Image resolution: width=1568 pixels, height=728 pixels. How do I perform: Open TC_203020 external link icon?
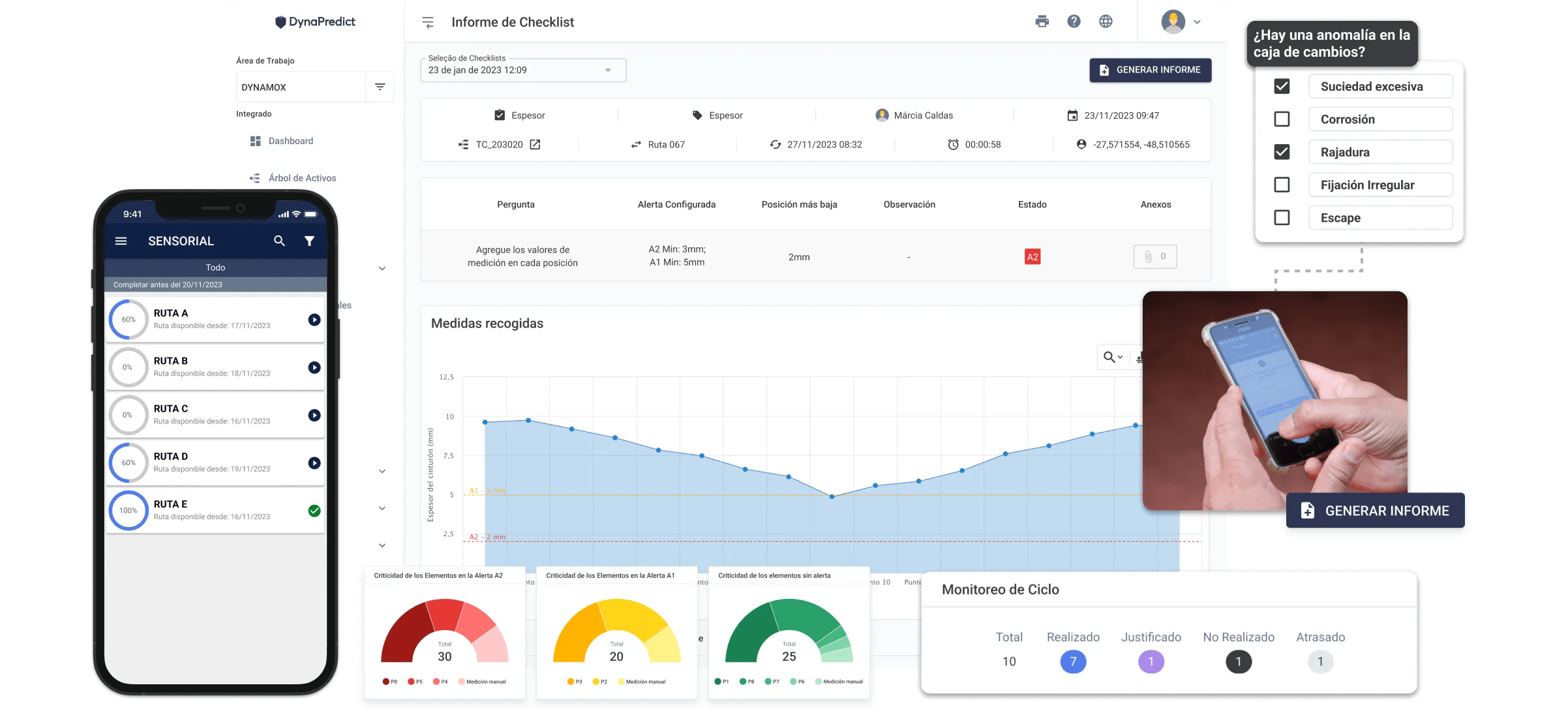pyautogui.click(x=535, y=145)
